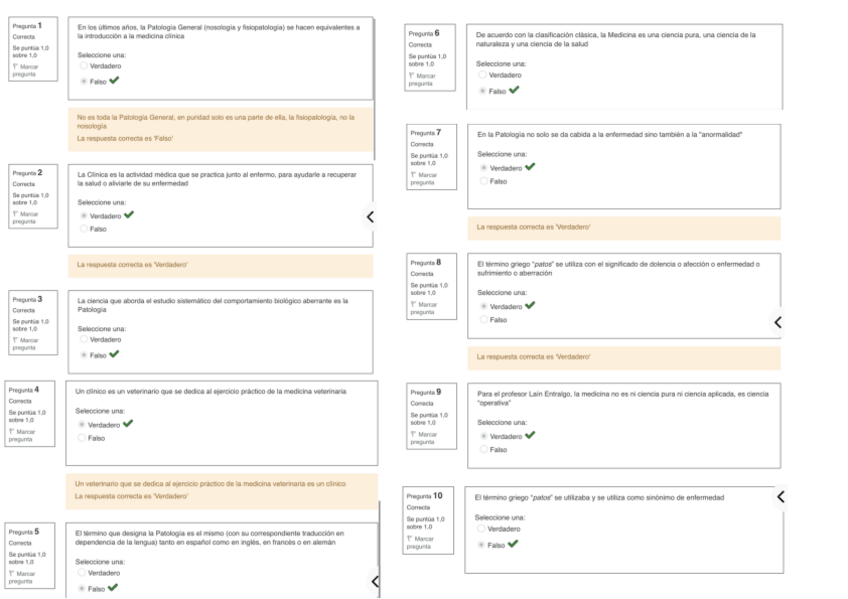The height and width of the screenshot is (599, 848).
Task: Select Verdadero for Pregunta 7 on anormalidad
Action: pos(483,168)
